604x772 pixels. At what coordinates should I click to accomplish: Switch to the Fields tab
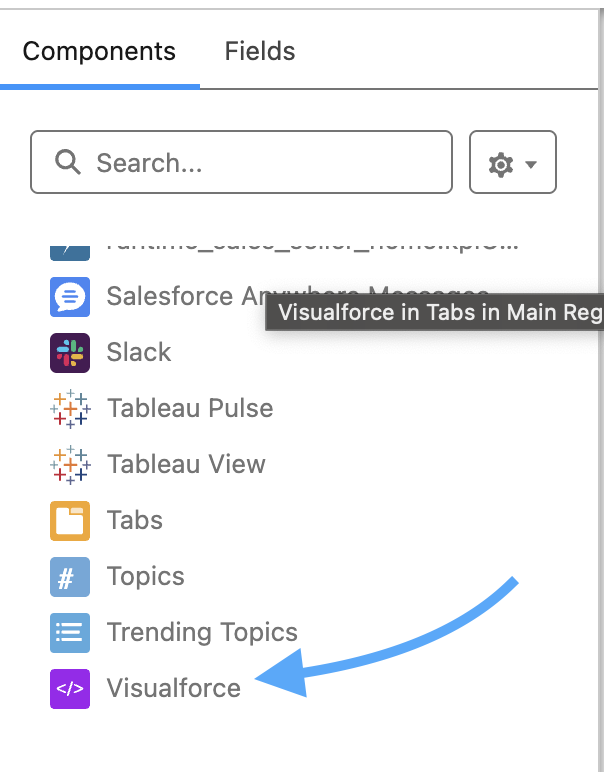(260, 51)
